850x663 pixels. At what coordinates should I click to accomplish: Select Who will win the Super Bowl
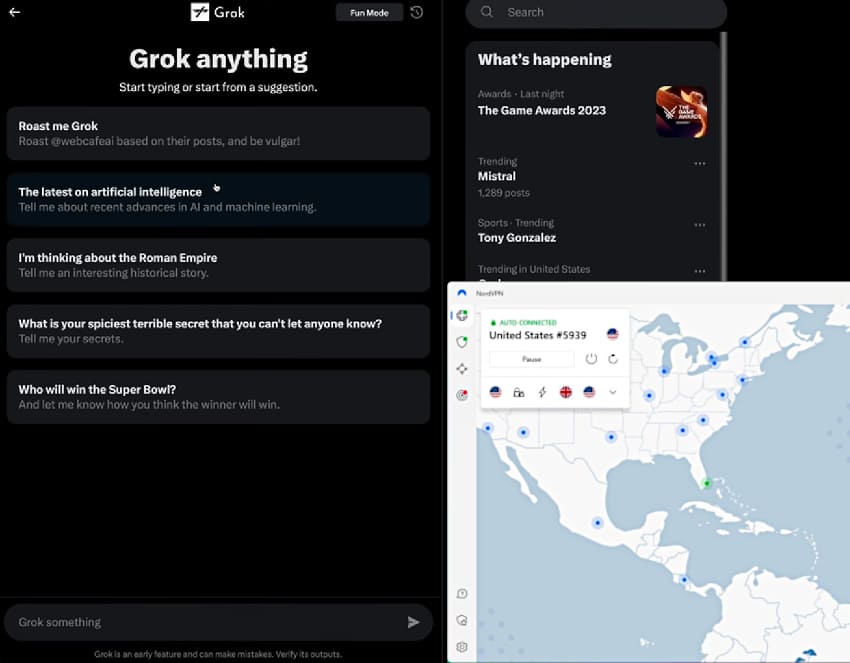218,397
